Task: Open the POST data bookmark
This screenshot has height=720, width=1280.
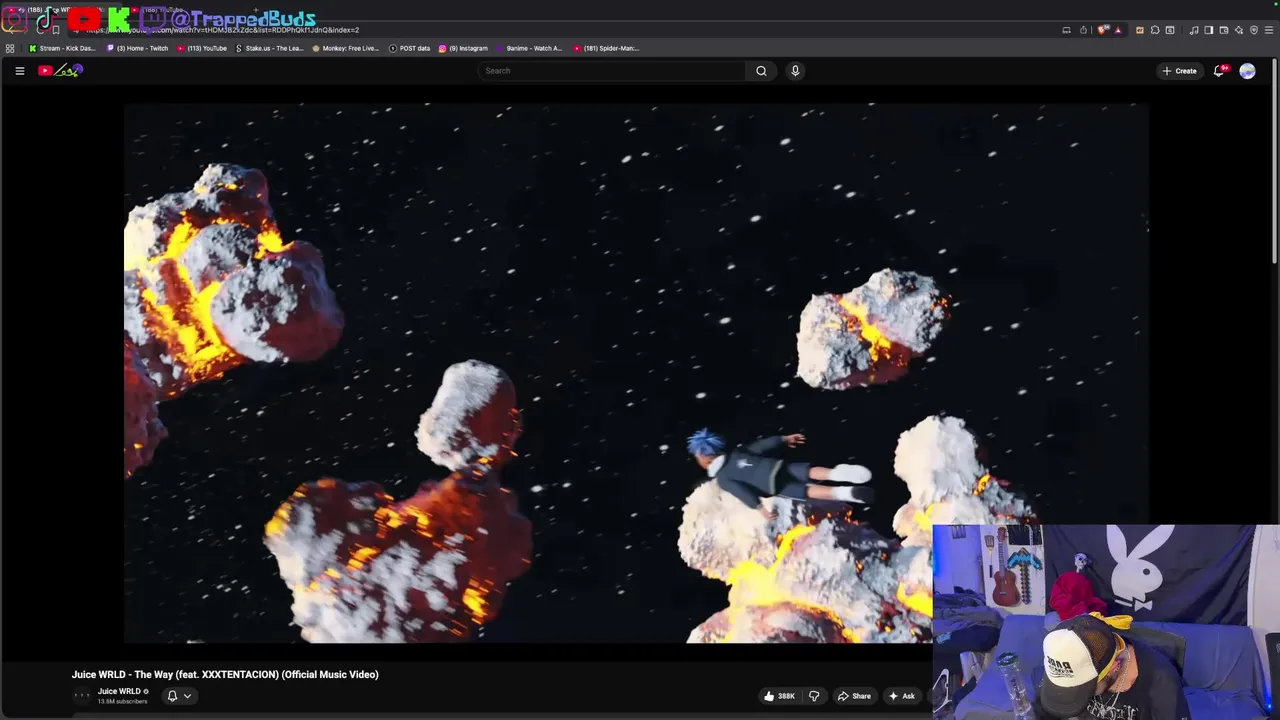Action: pyautogui.click(x=409, y=48)
